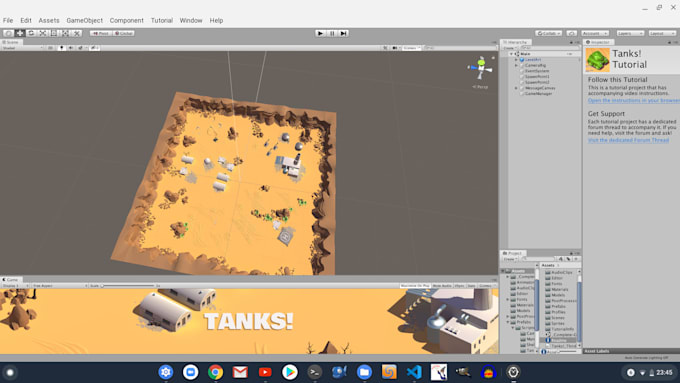Open the Layout dropdown
Screen dimensions: 680x383
tap(662, 33)
